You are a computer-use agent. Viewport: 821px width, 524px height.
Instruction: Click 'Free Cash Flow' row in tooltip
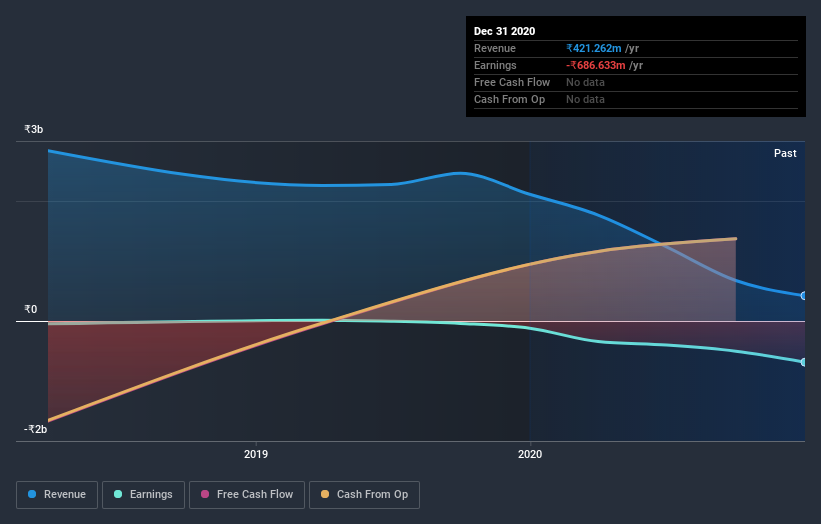[636, 83]
